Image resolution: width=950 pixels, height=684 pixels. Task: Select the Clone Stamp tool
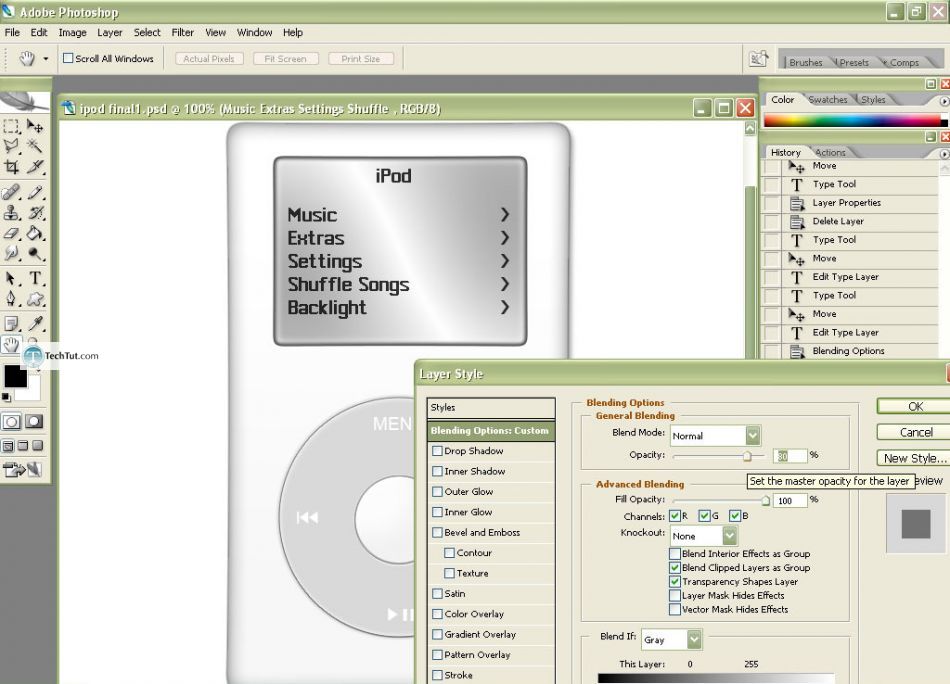12,213
